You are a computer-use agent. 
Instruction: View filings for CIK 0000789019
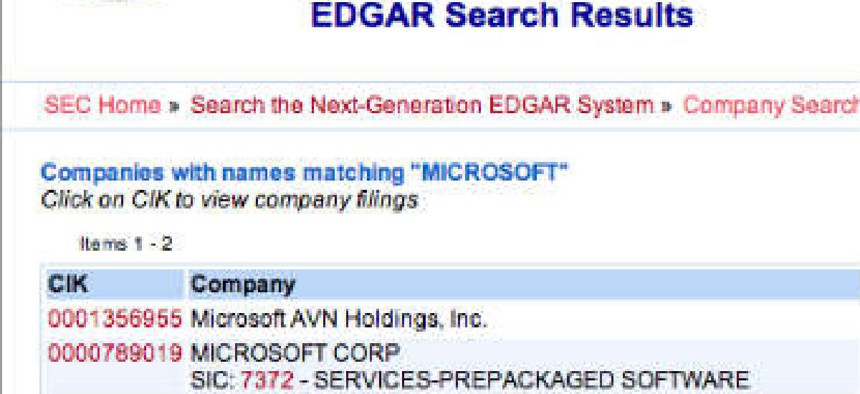(x=115, y=353)
